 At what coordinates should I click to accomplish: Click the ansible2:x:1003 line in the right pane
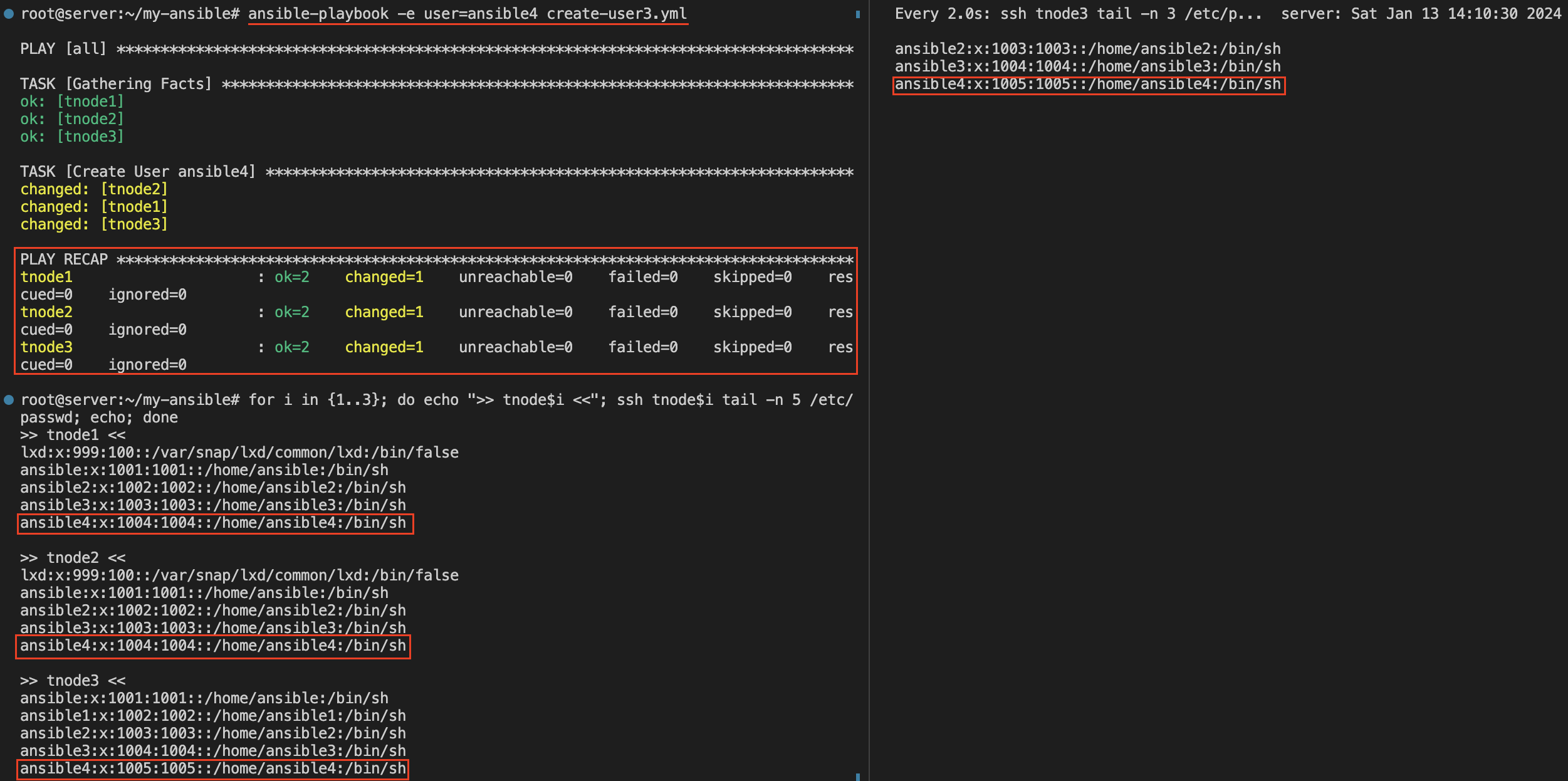(1087, 49)
